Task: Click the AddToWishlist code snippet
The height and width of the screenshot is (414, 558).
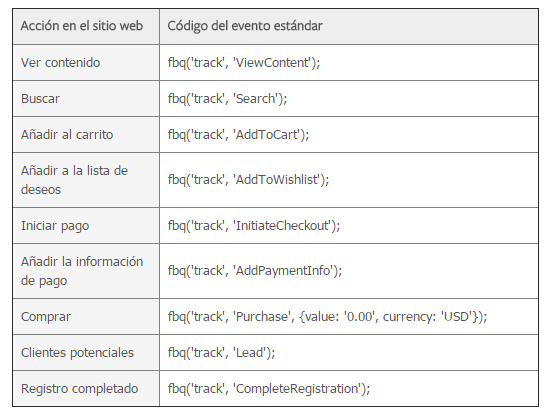Action: click(248, 180)
